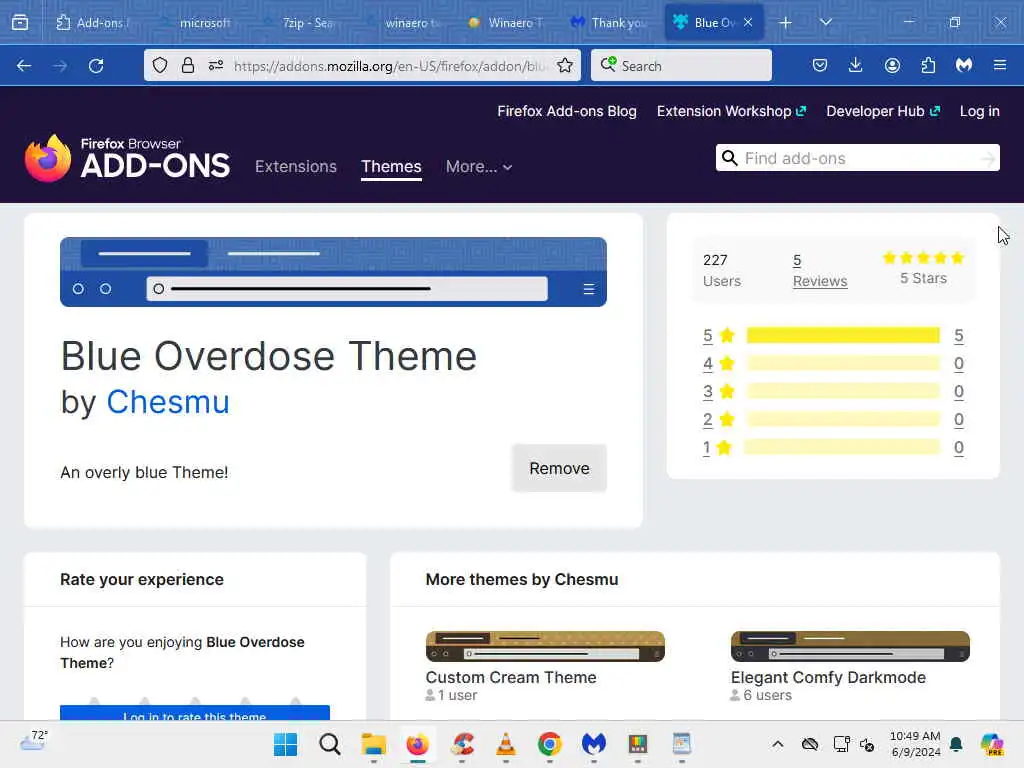
Task: Open the Downloads panel
Action: tap(856, 65)
